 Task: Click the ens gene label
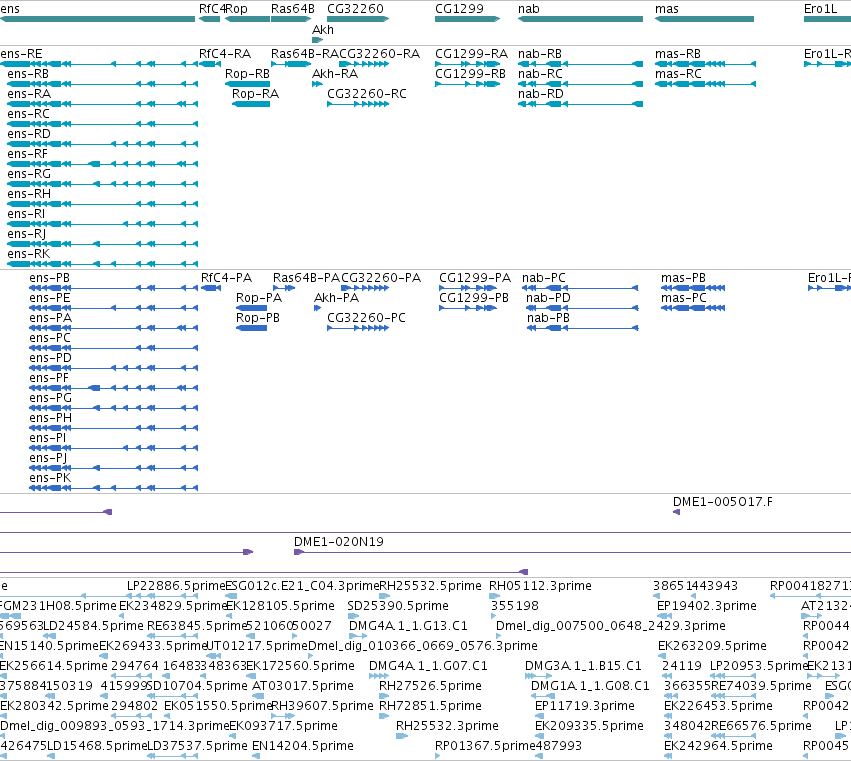point(10,9)
